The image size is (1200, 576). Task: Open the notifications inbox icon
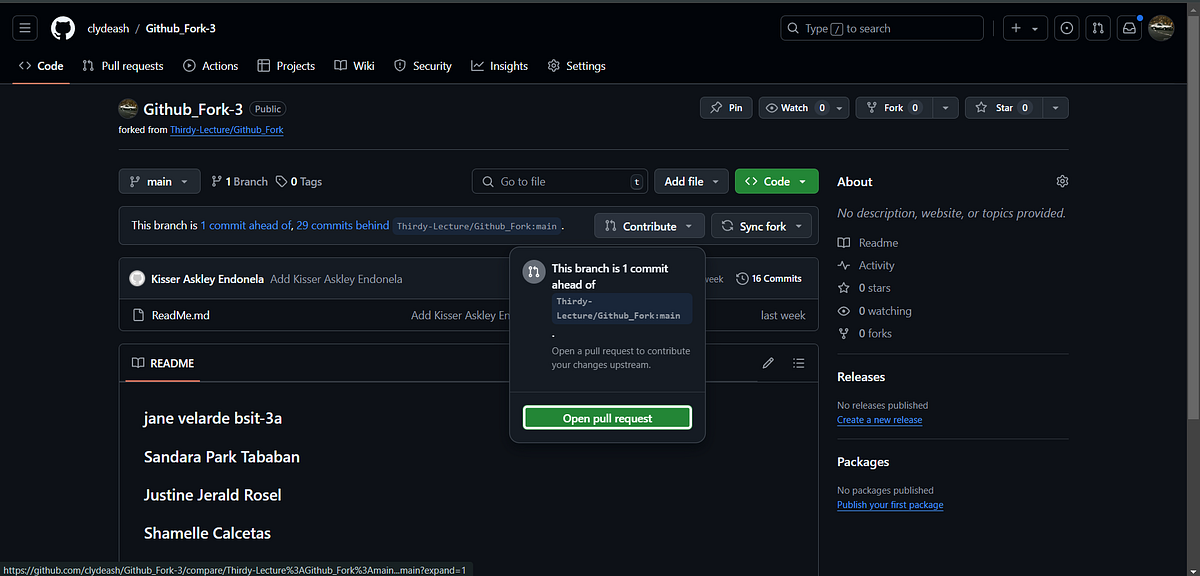1129,28
